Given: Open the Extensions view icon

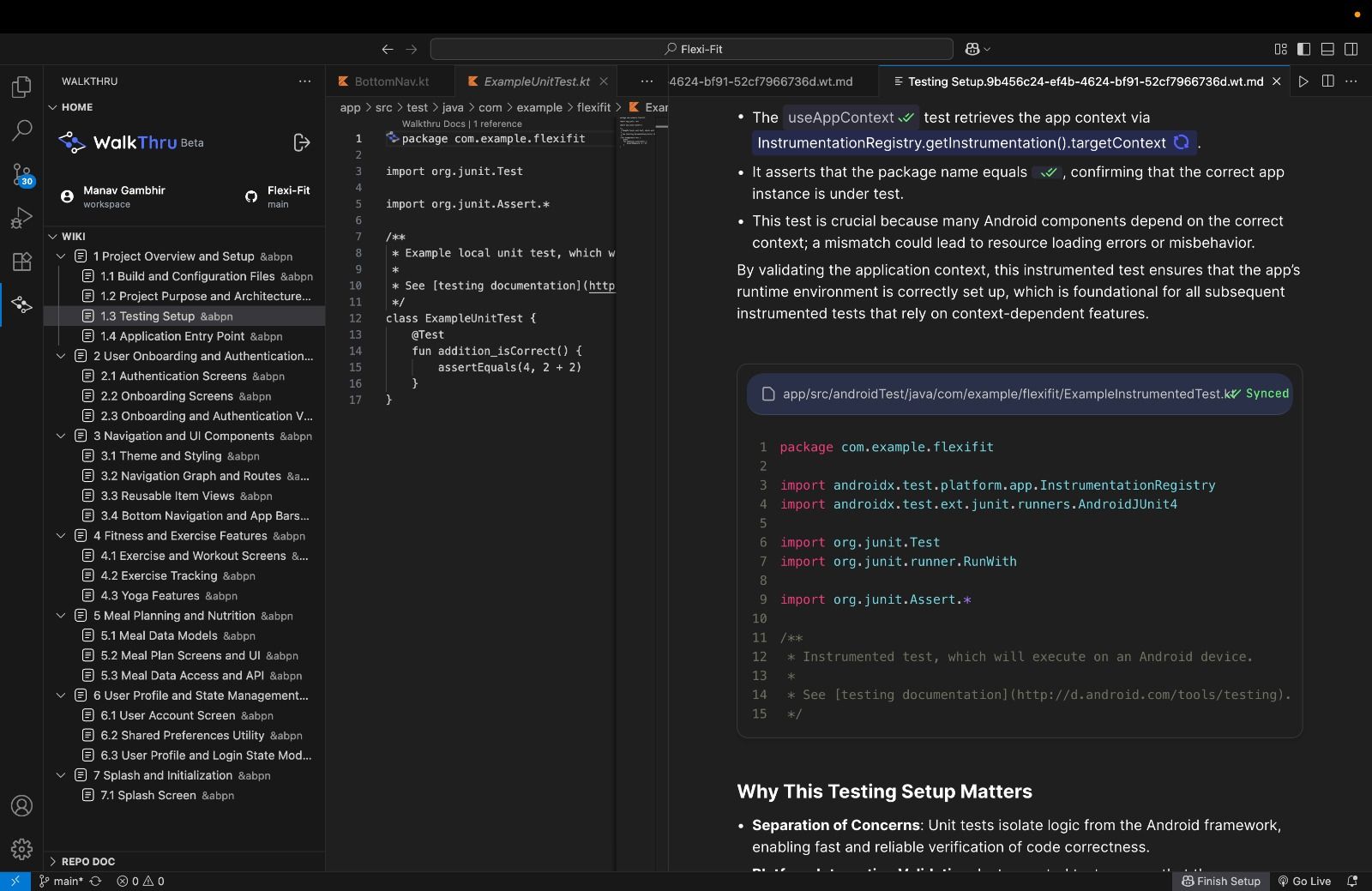Looking at the screenshot, I should coord(21,262).
